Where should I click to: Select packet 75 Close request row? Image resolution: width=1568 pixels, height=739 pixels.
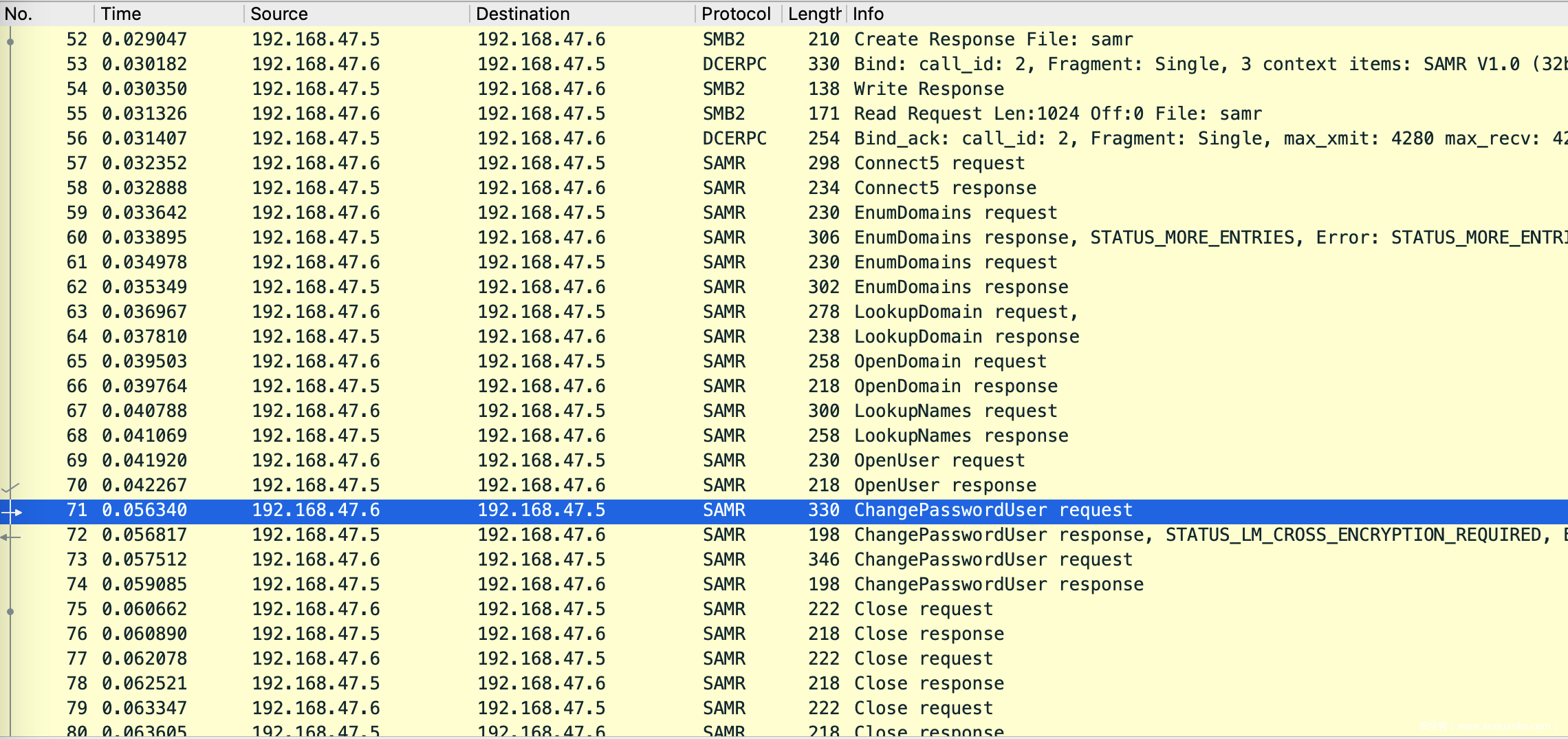click(784, 609)
